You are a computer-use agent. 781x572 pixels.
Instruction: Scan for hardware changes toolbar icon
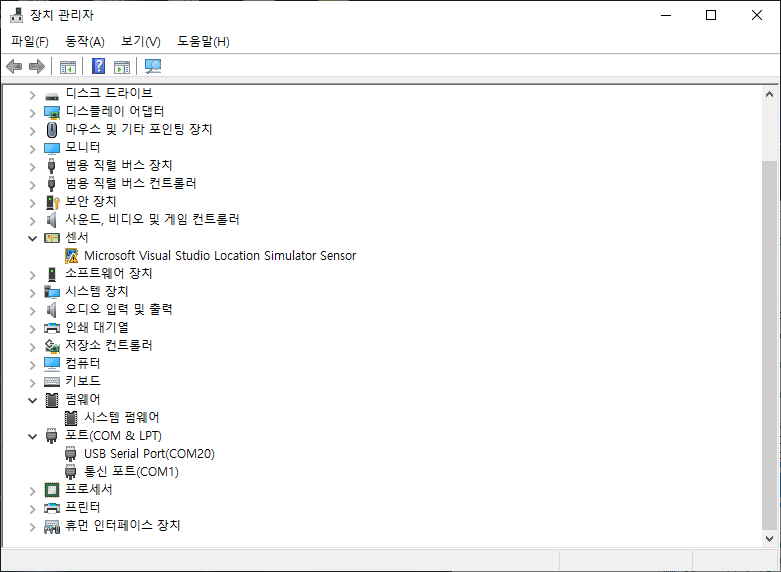point(153,66)
